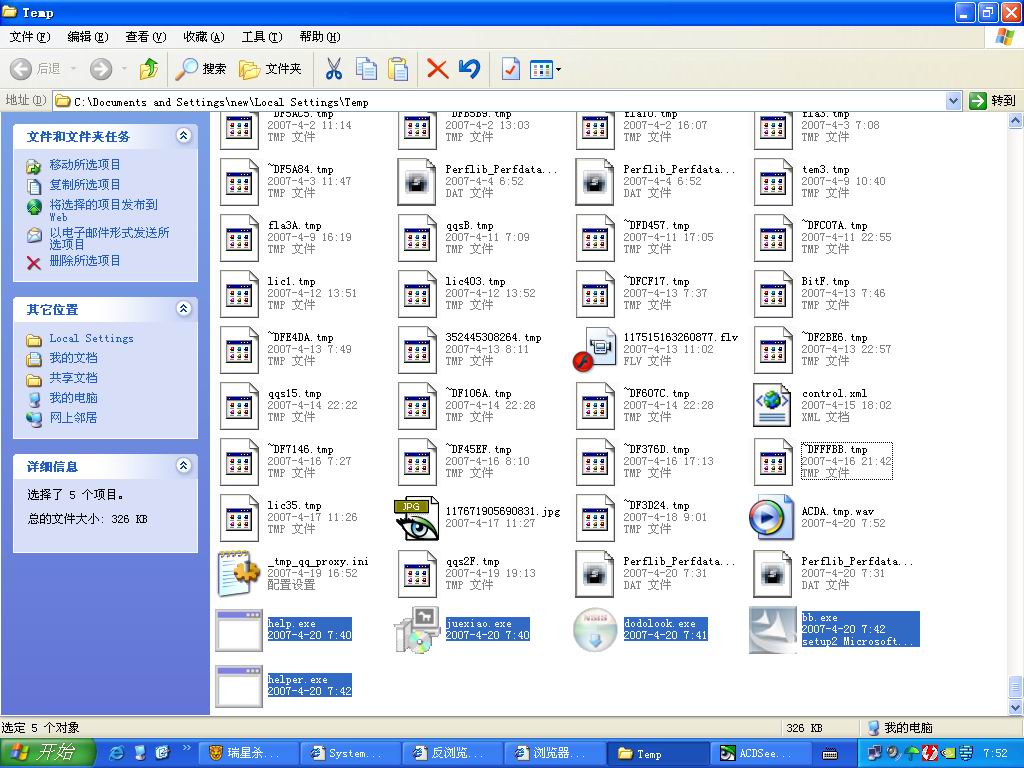Select the 117671905690831.jpg image icon

[417, 519]
